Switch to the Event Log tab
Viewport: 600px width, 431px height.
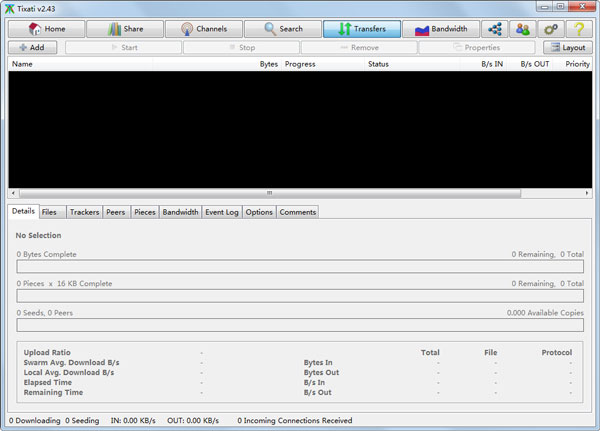(x=222, y=212)
